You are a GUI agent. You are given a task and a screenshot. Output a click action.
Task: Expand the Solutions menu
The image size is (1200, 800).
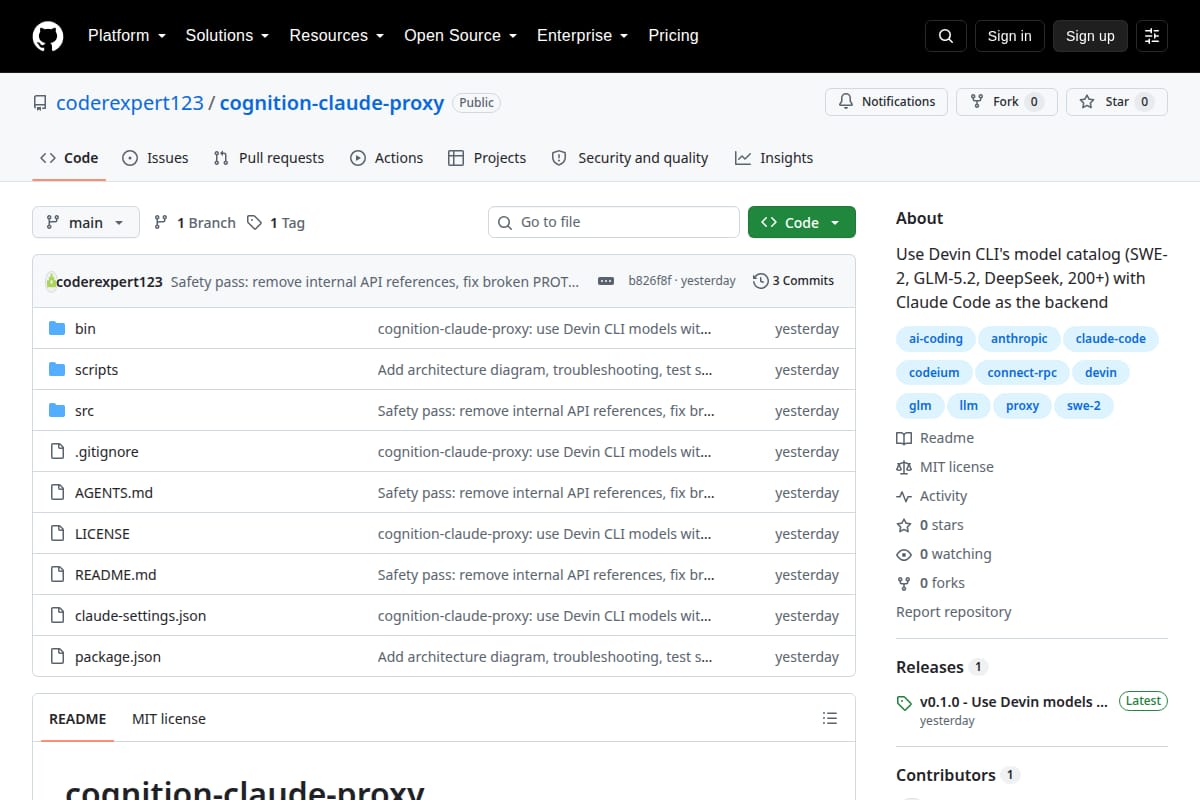[x=227, y=36]
